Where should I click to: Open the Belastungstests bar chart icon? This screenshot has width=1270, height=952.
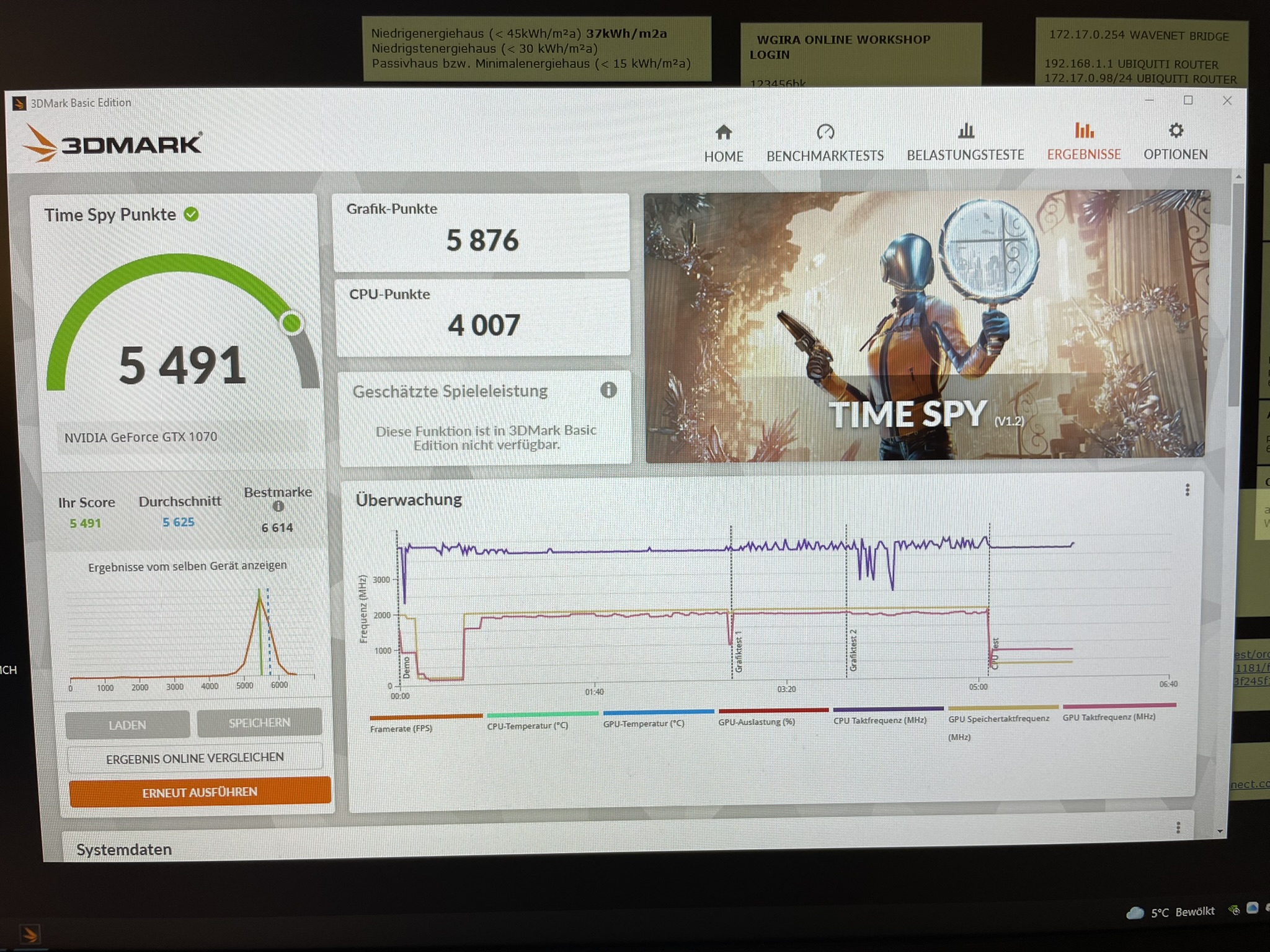[x=966, y=131]
